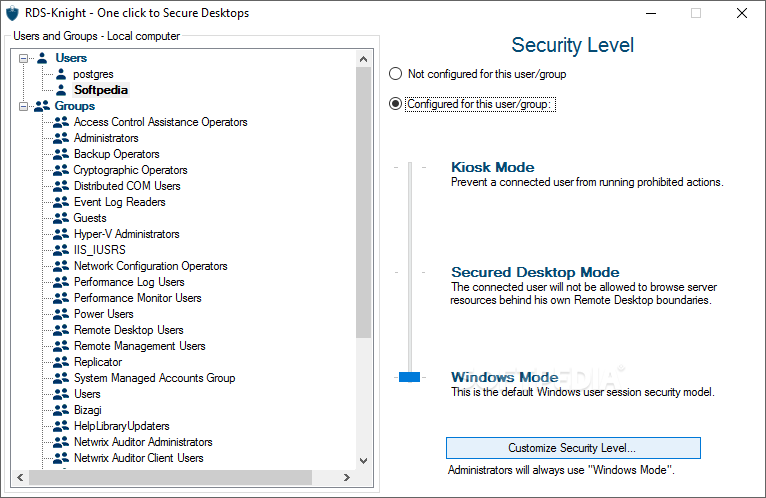Select the HelpLibraryUpdaters label

point(122,426)
